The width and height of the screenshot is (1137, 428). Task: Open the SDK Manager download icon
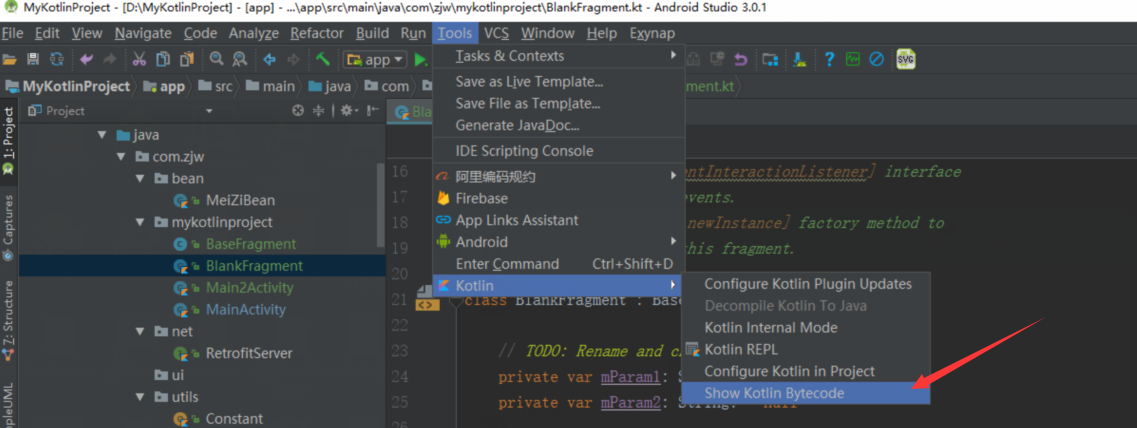point(799,60)
